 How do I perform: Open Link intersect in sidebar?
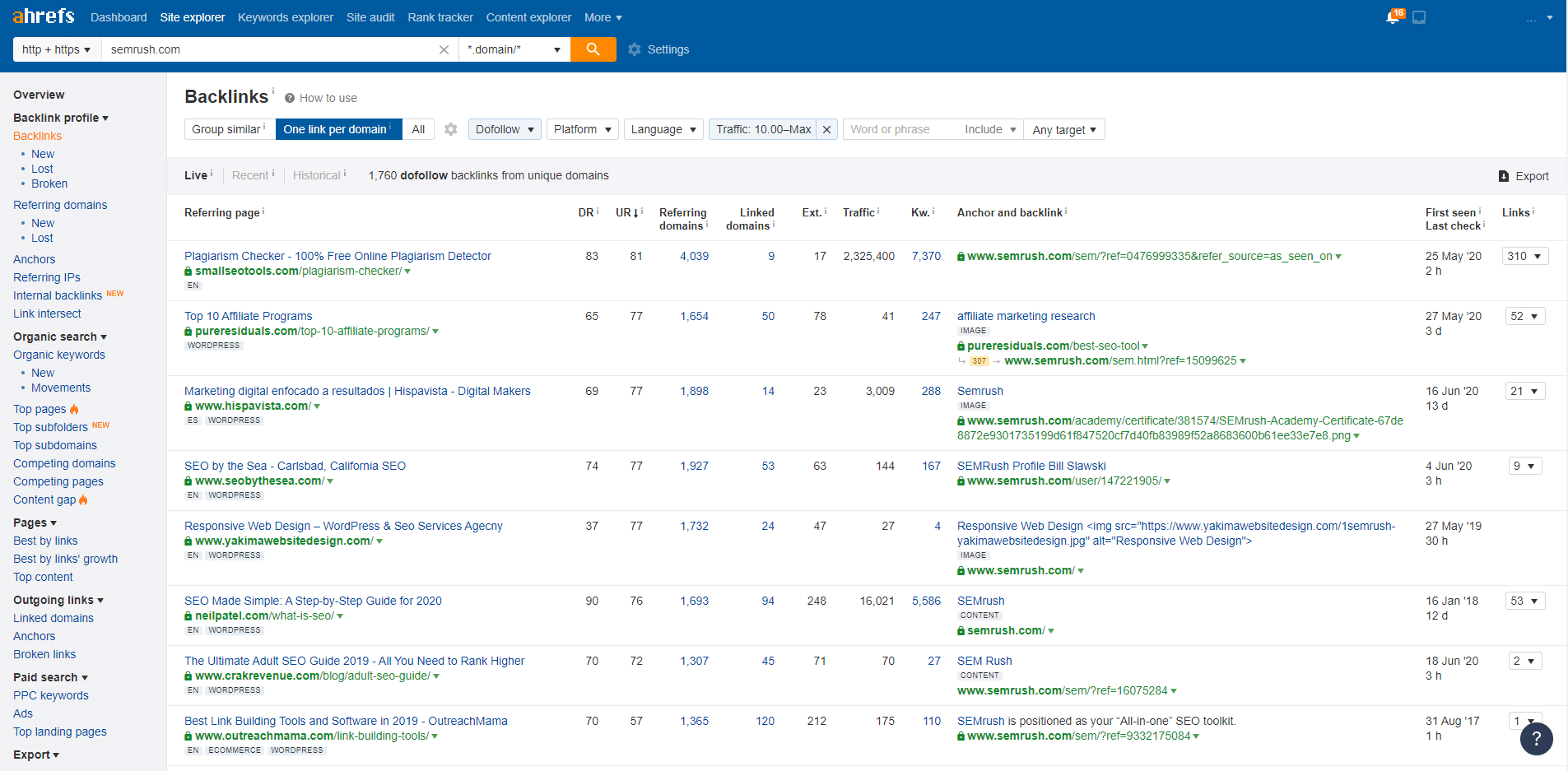coord(47,314)
